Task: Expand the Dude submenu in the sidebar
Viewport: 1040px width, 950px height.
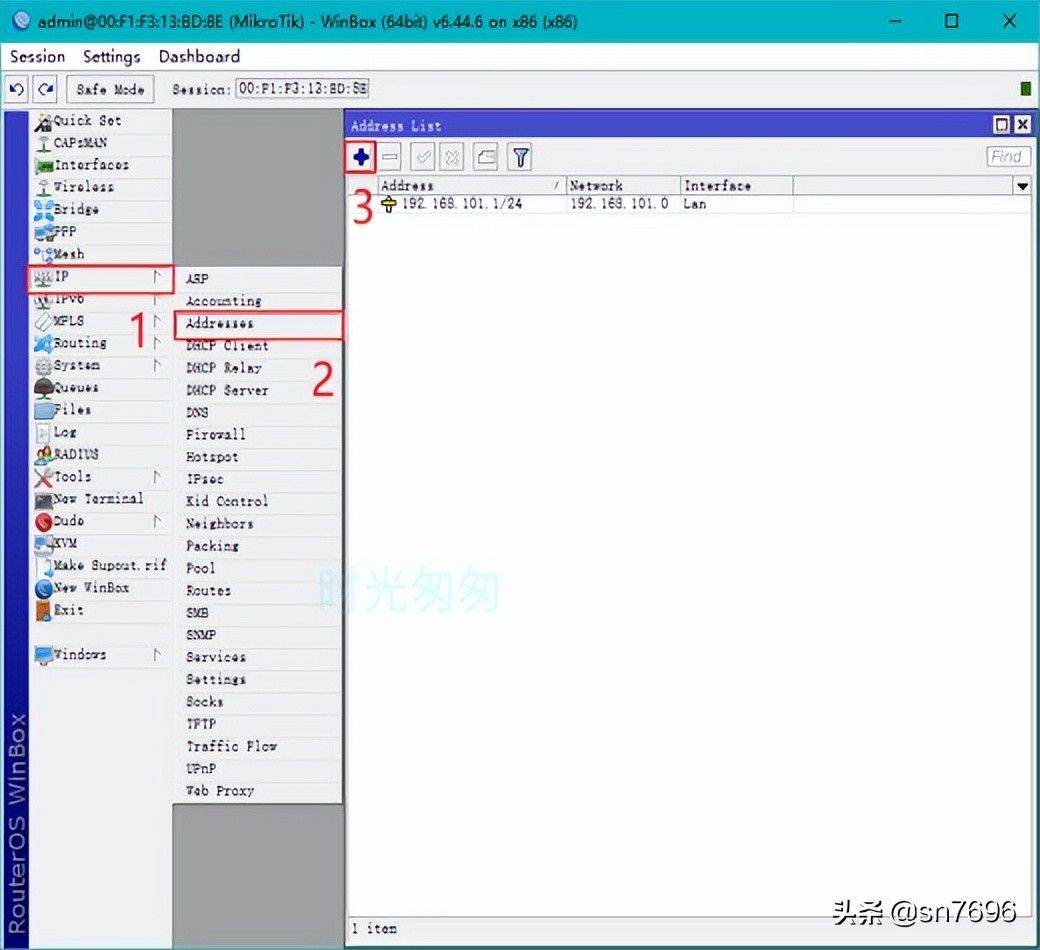Action: click(x=101, y=521)
